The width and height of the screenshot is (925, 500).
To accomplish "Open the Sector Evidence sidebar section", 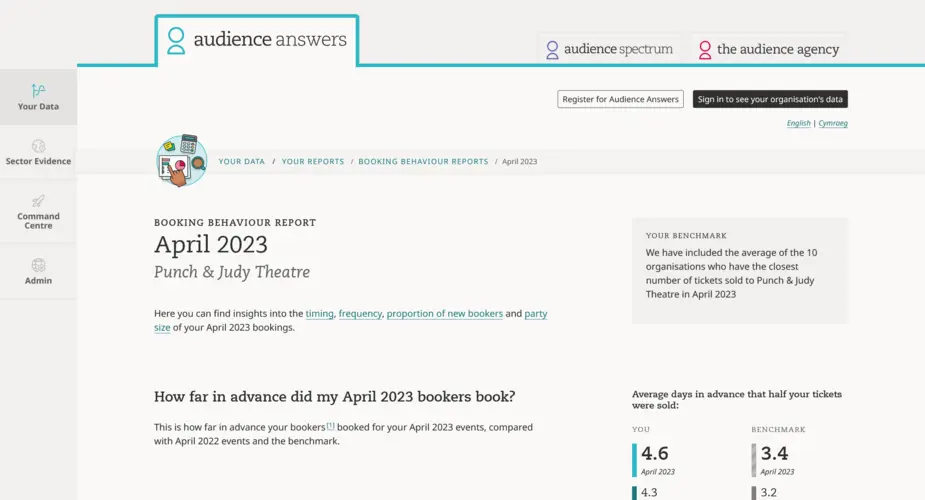I will coord(38,152).
